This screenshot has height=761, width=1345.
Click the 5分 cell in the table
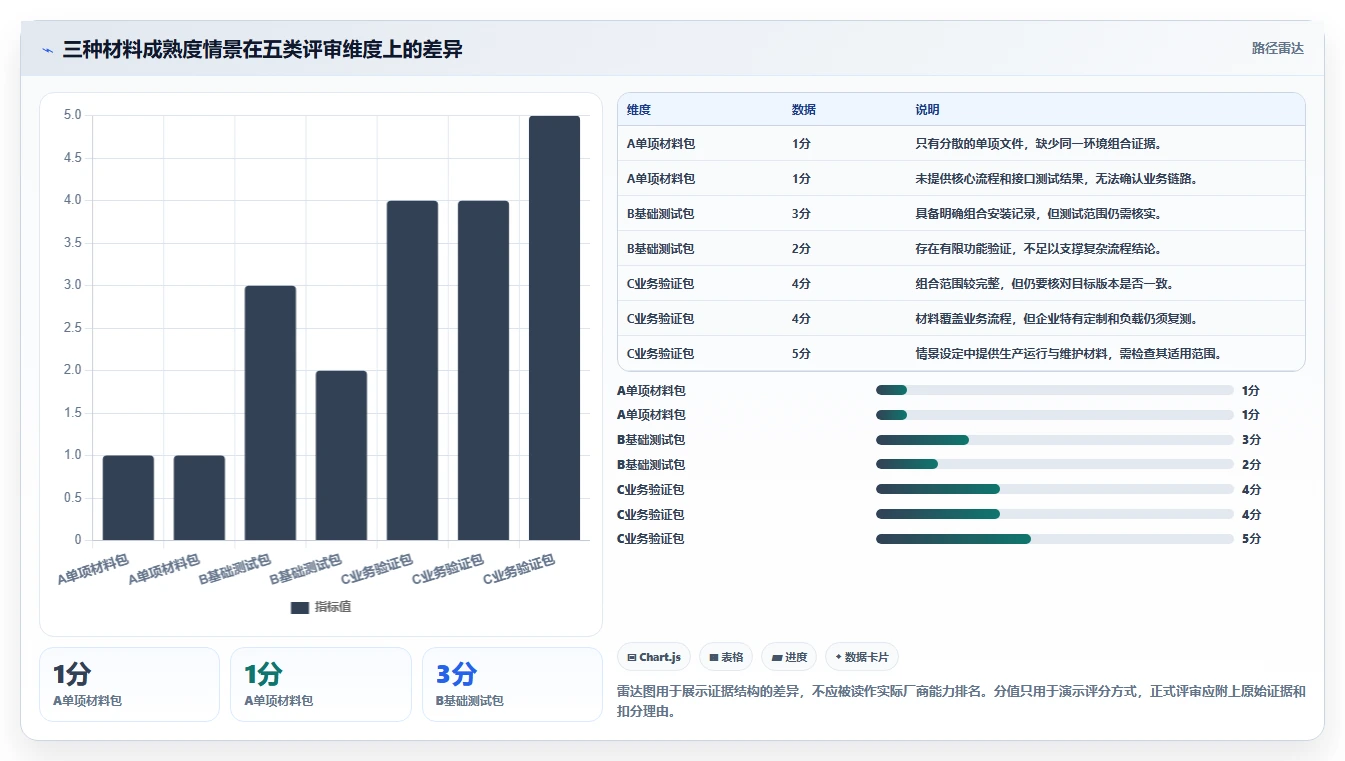[801, 354]
